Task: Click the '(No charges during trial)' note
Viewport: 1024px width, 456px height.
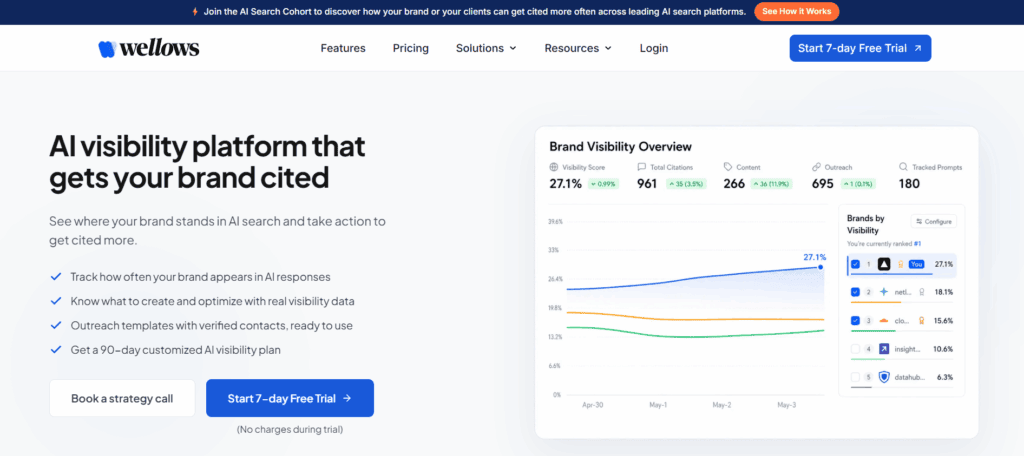Action: point(290,430)
